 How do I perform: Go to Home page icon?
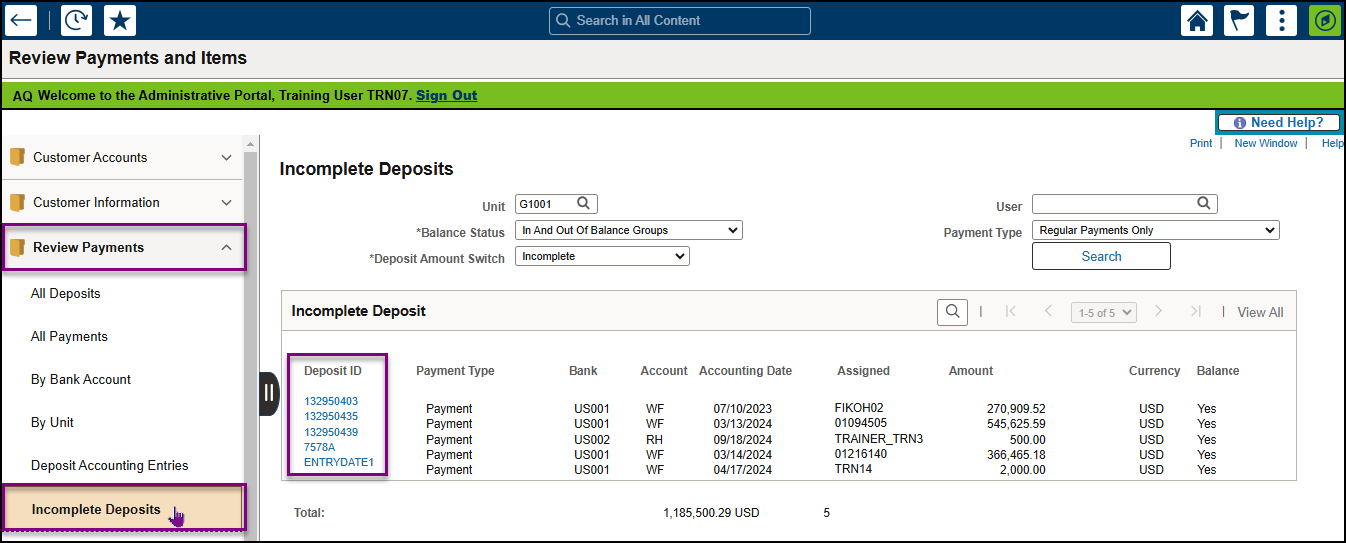1197,20
